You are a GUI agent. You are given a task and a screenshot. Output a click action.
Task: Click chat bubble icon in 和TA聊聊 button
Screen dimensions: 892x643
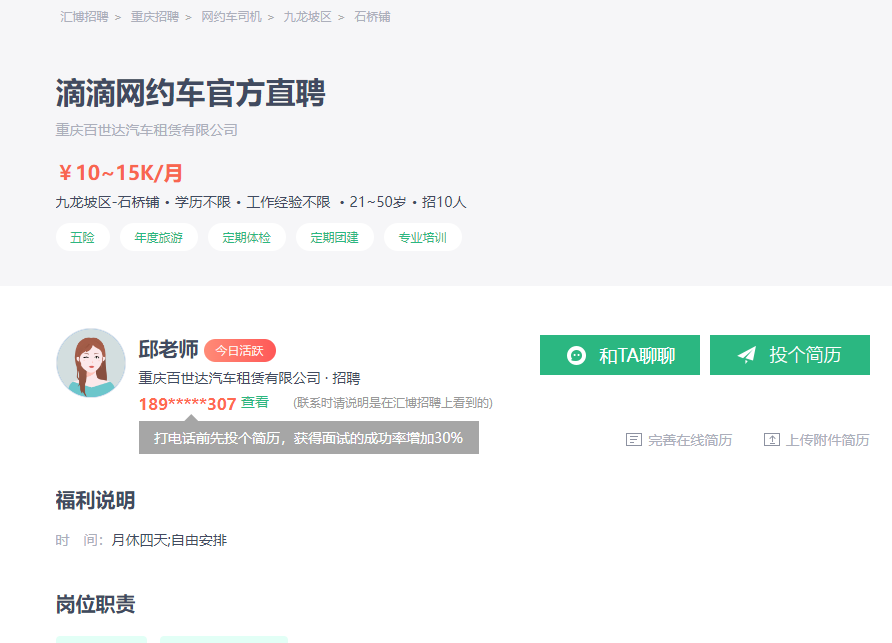(576, 356)
